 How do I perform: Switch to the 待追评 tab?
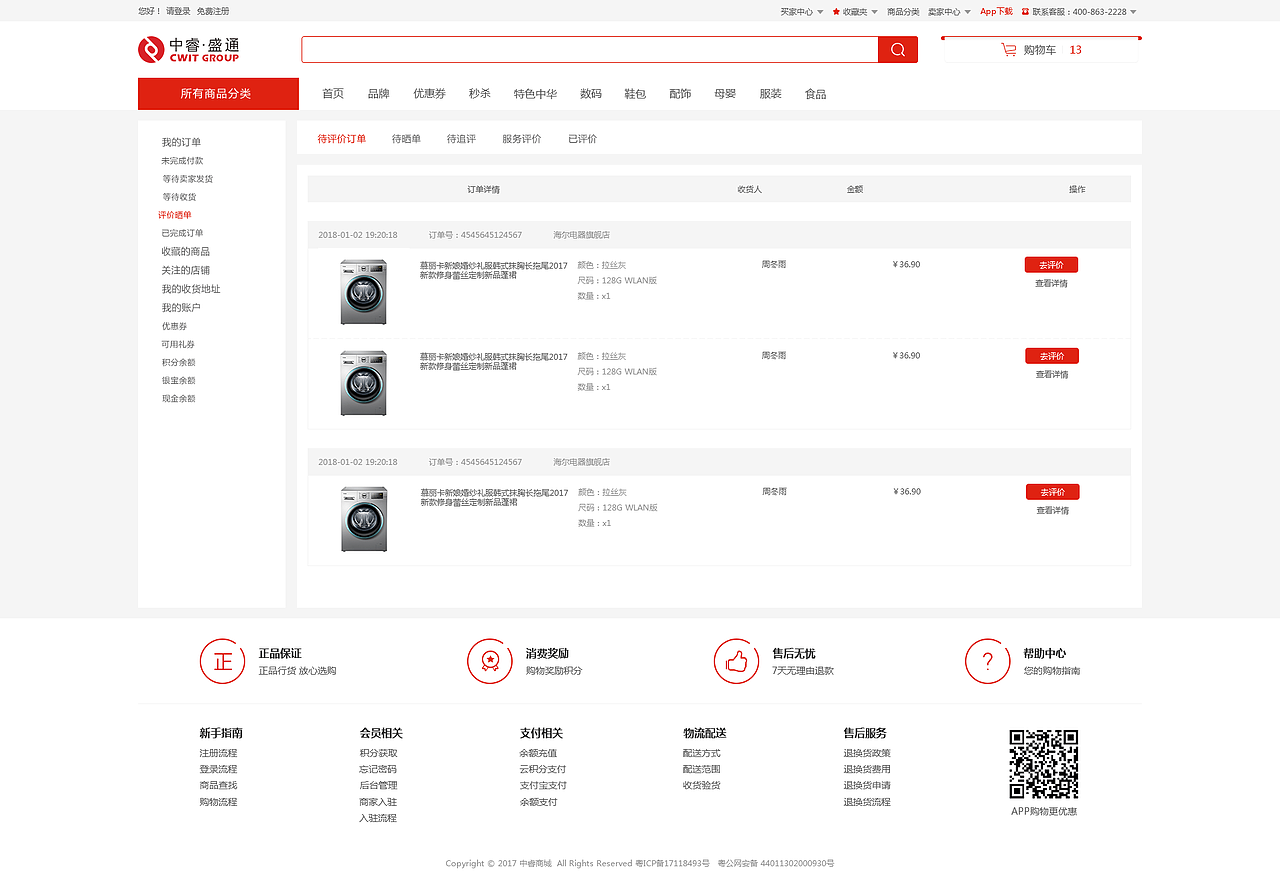461,139
